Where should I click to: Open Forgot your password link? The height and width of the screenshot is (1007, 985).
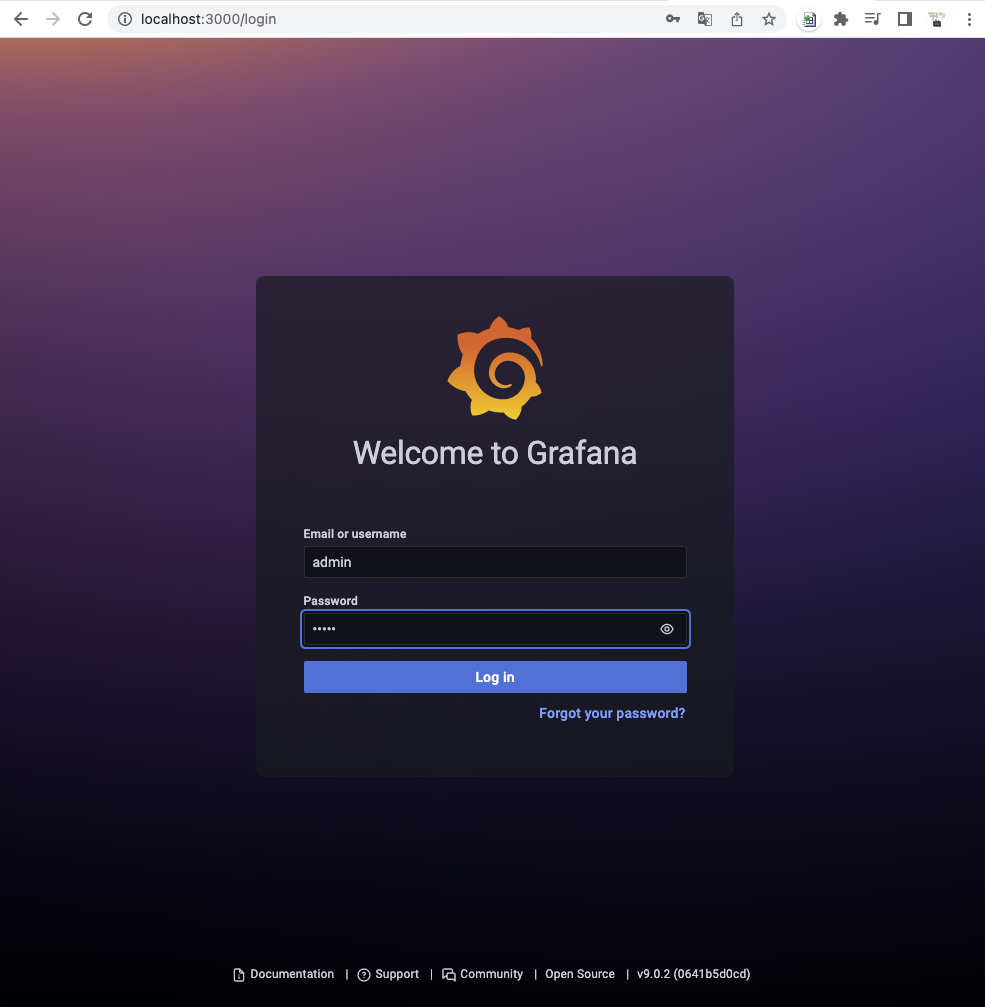[612, 714]
